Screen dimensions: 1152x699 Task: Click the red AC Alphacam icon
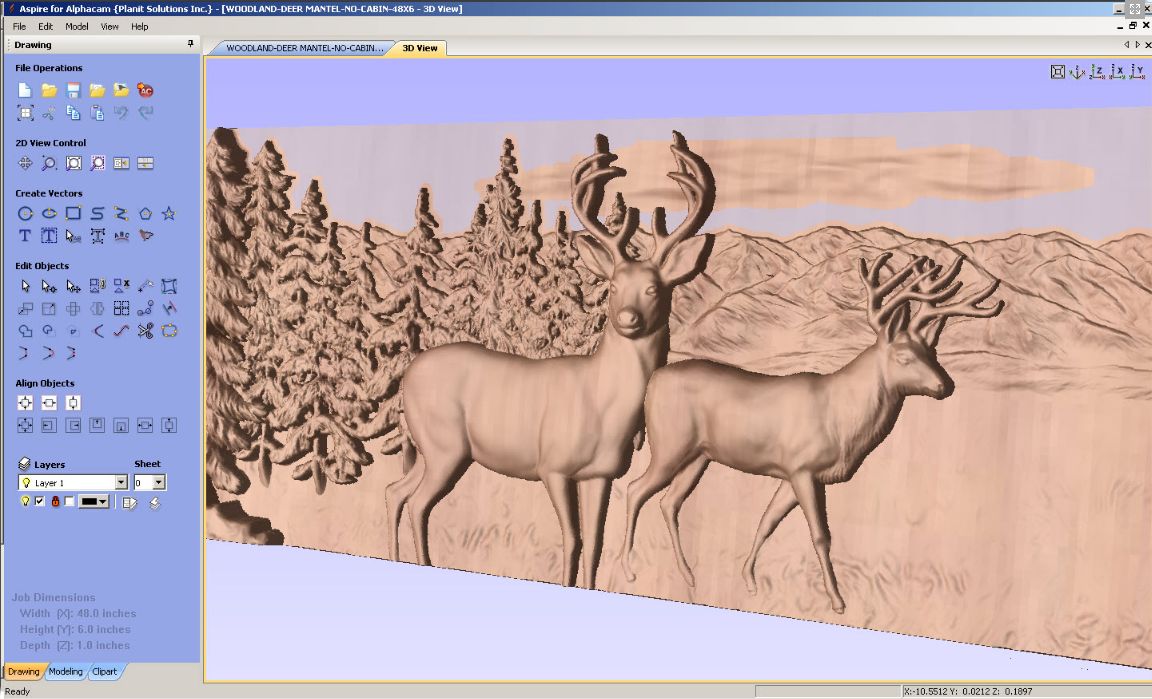[x=145, y=90]
